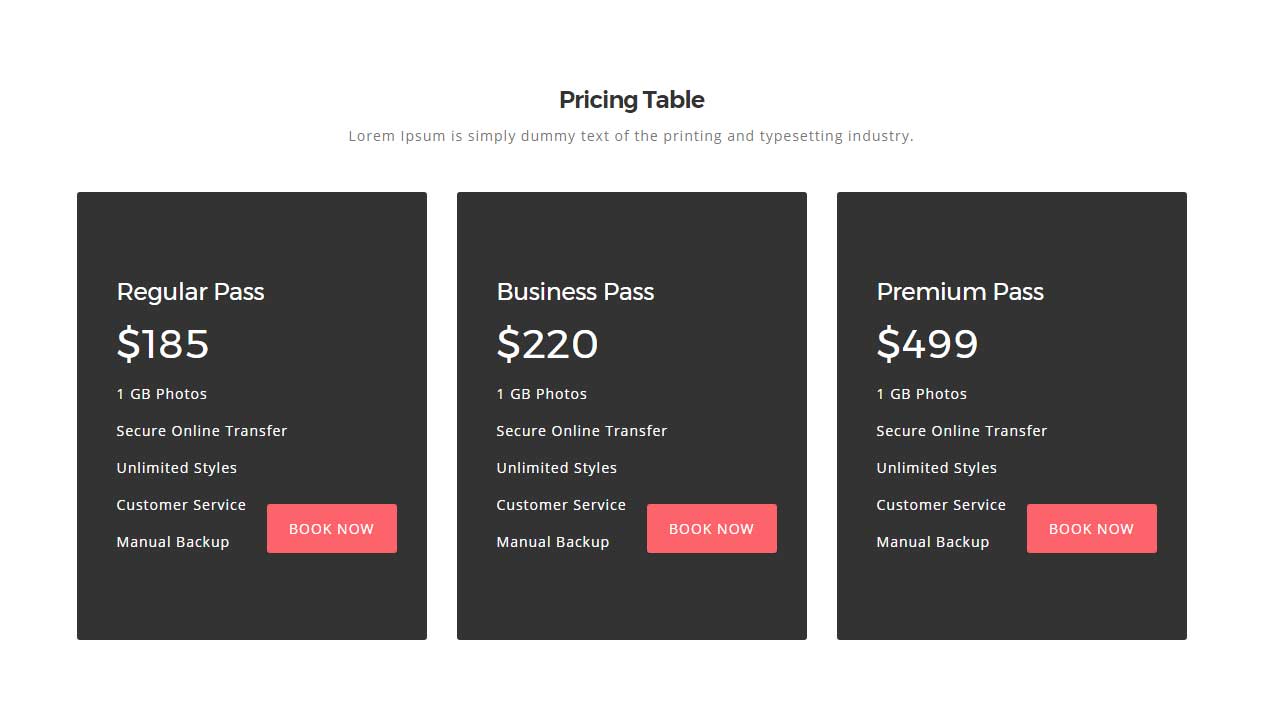Viewport: 1263px width, 718px height.
Task: Click the Pricing Table heading
Action: click(x=631, y=100)
